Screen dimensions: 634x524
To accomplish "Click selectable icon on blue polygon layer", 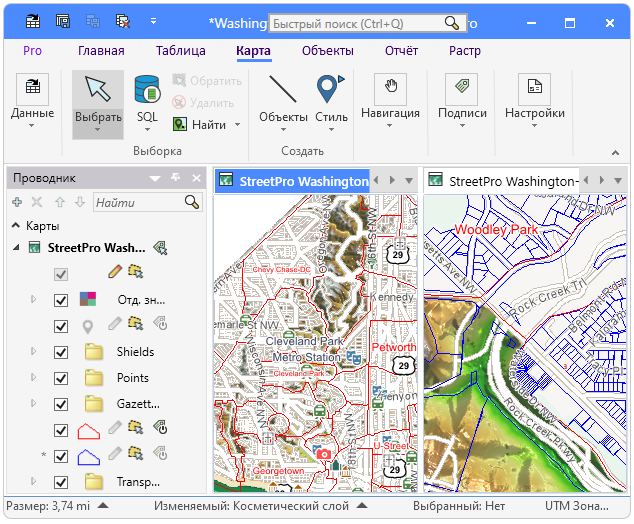I will point(135,453).
